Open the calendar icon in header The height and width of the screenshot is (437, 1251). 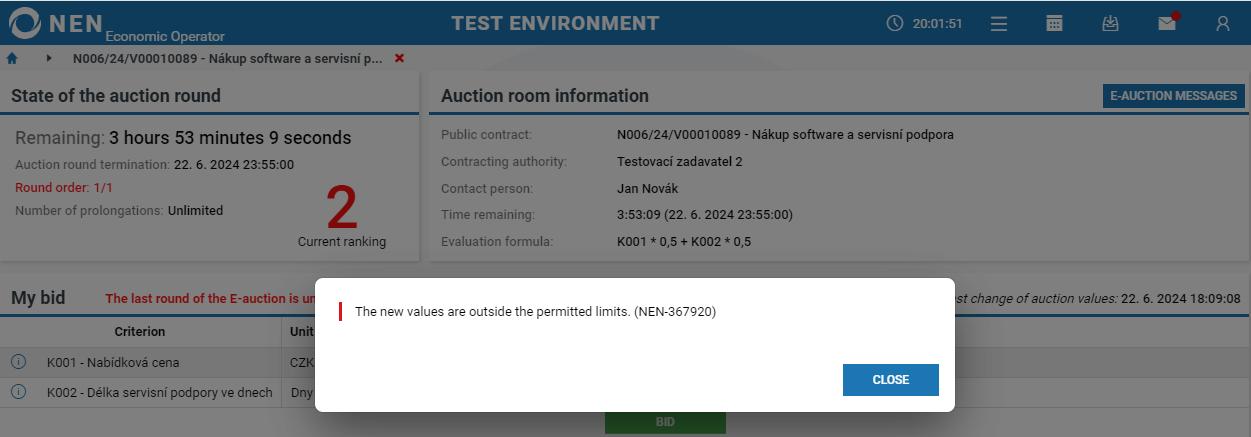[1054, 24]
